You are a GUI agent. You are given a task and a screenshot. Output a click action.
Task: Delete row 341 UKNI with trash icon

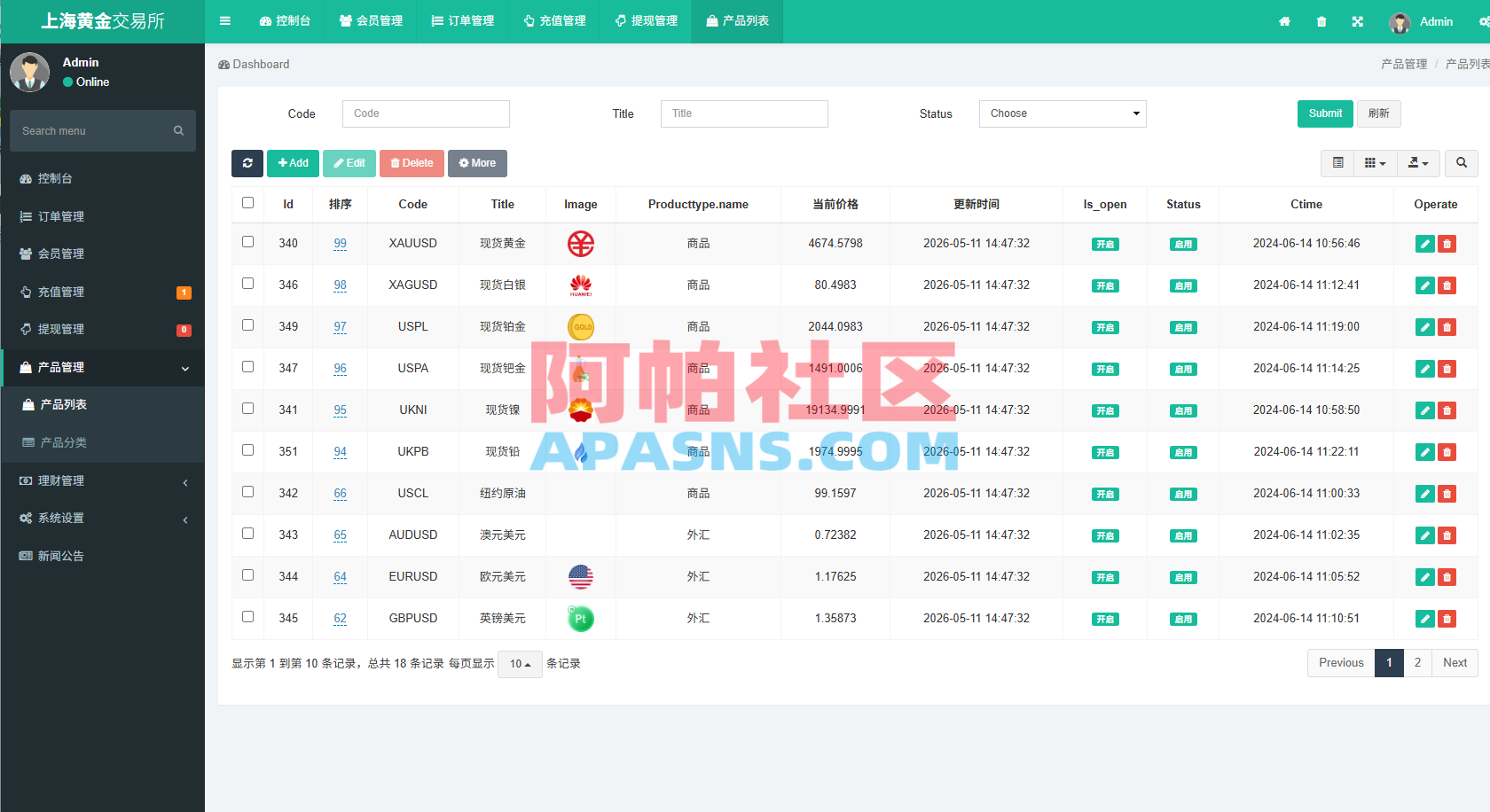(1447, 410)
